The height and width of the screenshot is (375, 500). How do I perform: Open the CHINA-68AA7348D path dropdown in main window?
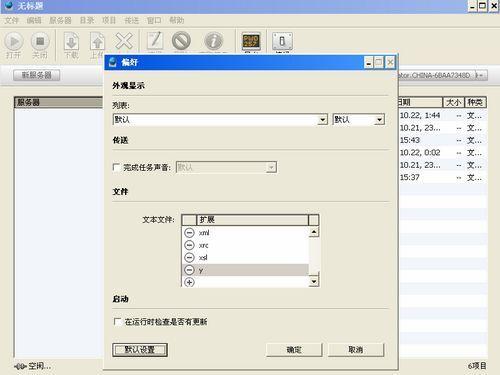pyautogui.click(x=443, y=75)
